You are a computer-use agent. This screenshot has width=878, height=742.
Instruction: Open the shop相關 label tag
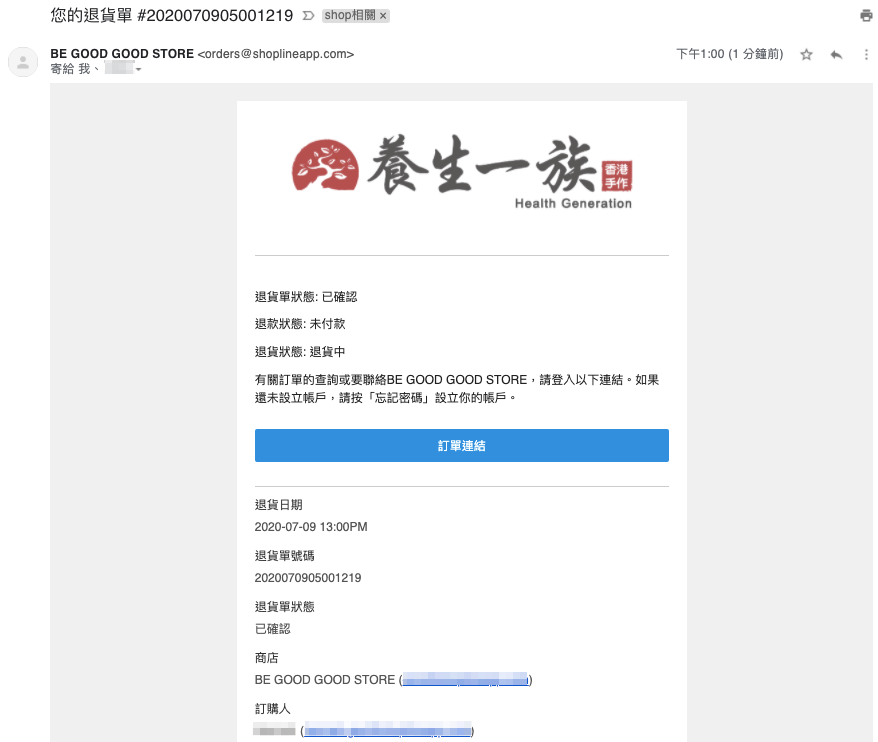click(350, 16)
